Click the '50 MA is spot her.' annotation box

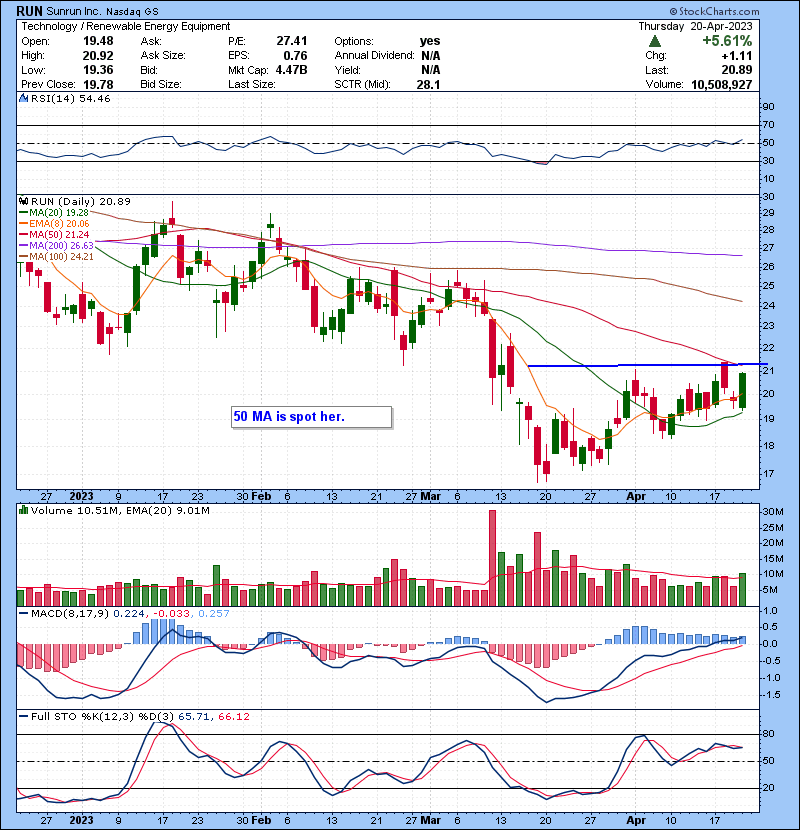click(x=312, y=417)
